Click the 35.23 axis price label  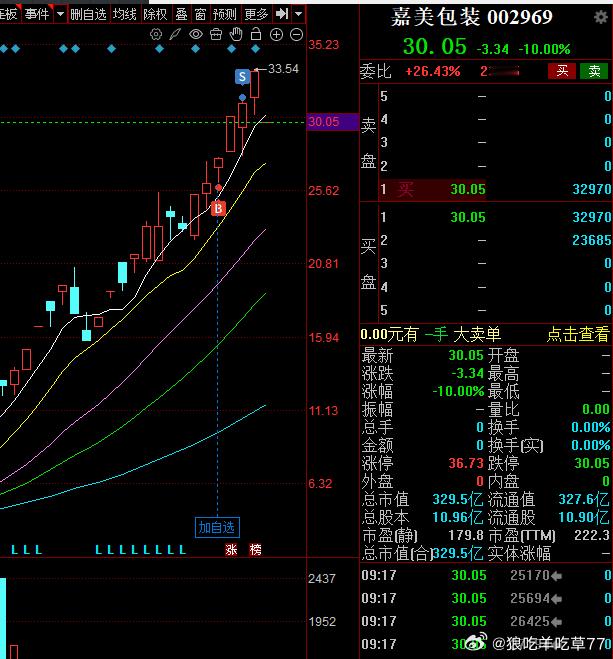(324, 45)
